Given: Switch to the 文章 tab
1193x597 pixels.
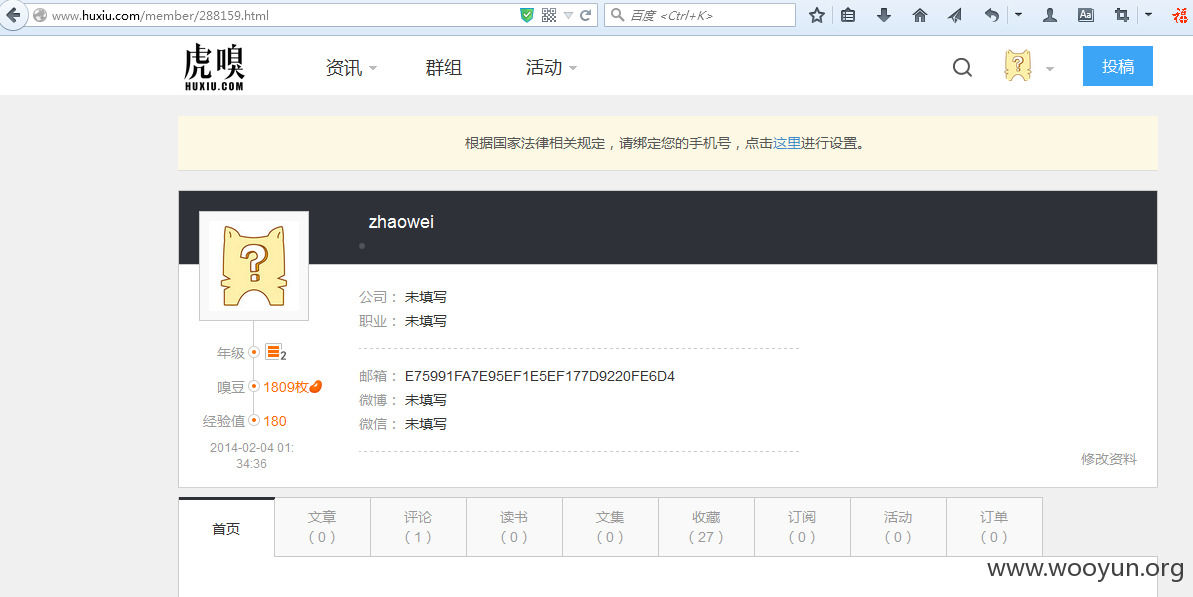Looking at the screenshot, I should click(323, 527).
